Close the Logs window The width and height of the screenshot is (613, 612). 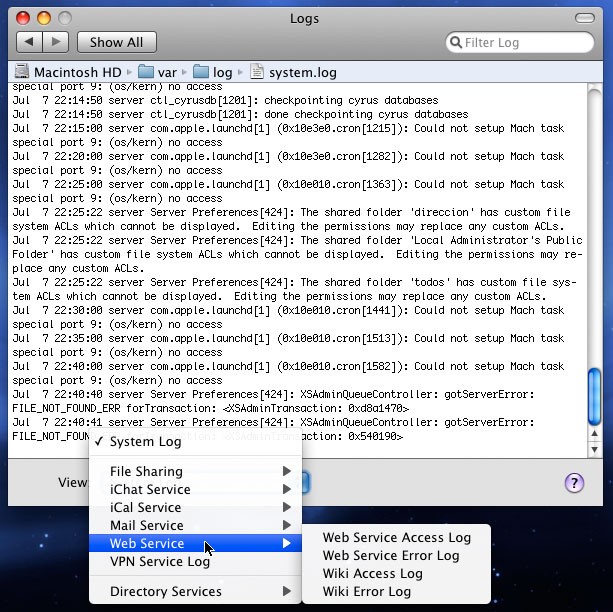(23, 18)
